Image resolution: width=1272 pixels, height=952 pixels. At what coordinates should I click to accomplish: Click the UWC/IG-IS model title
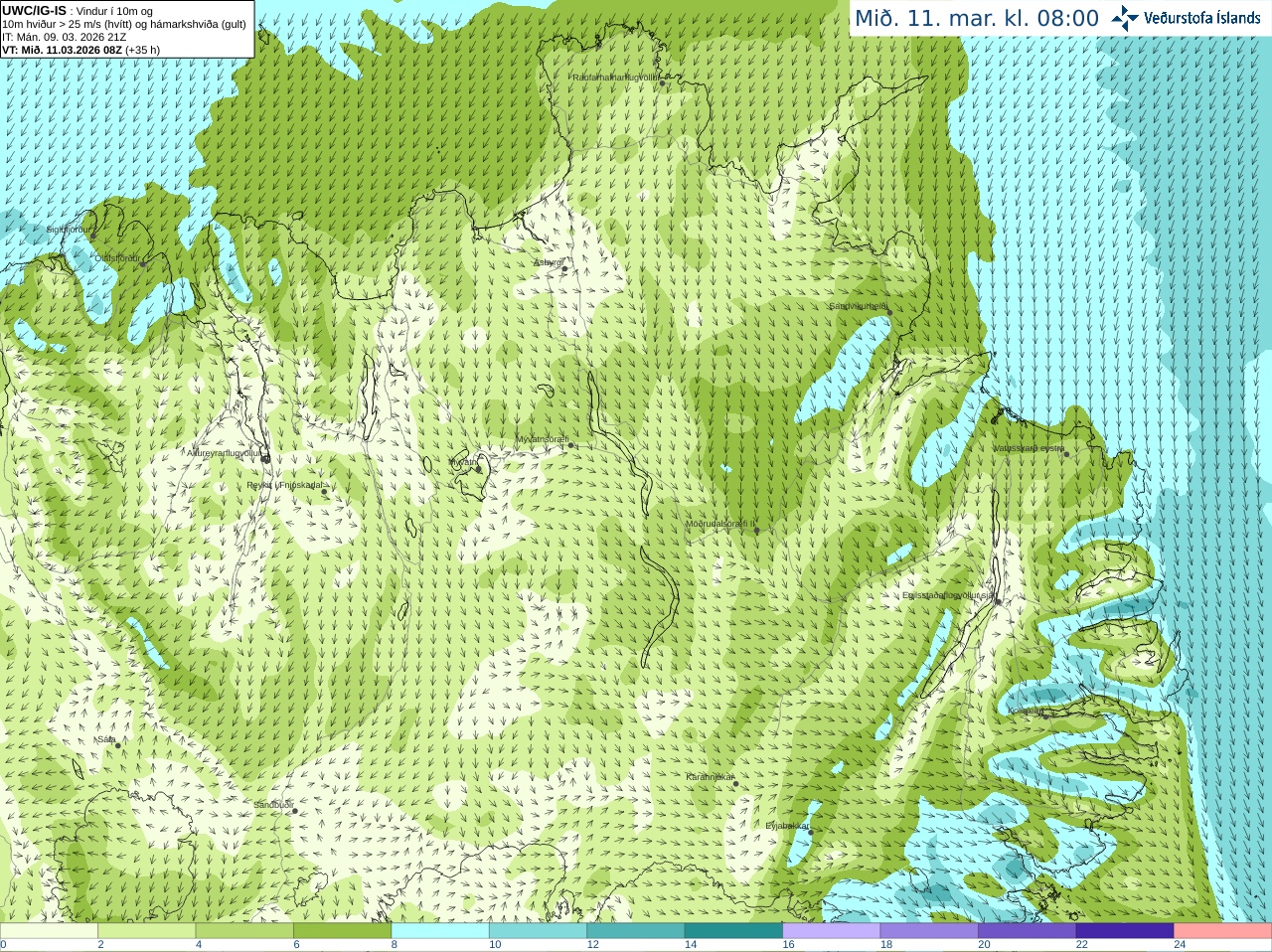point(35,10)
